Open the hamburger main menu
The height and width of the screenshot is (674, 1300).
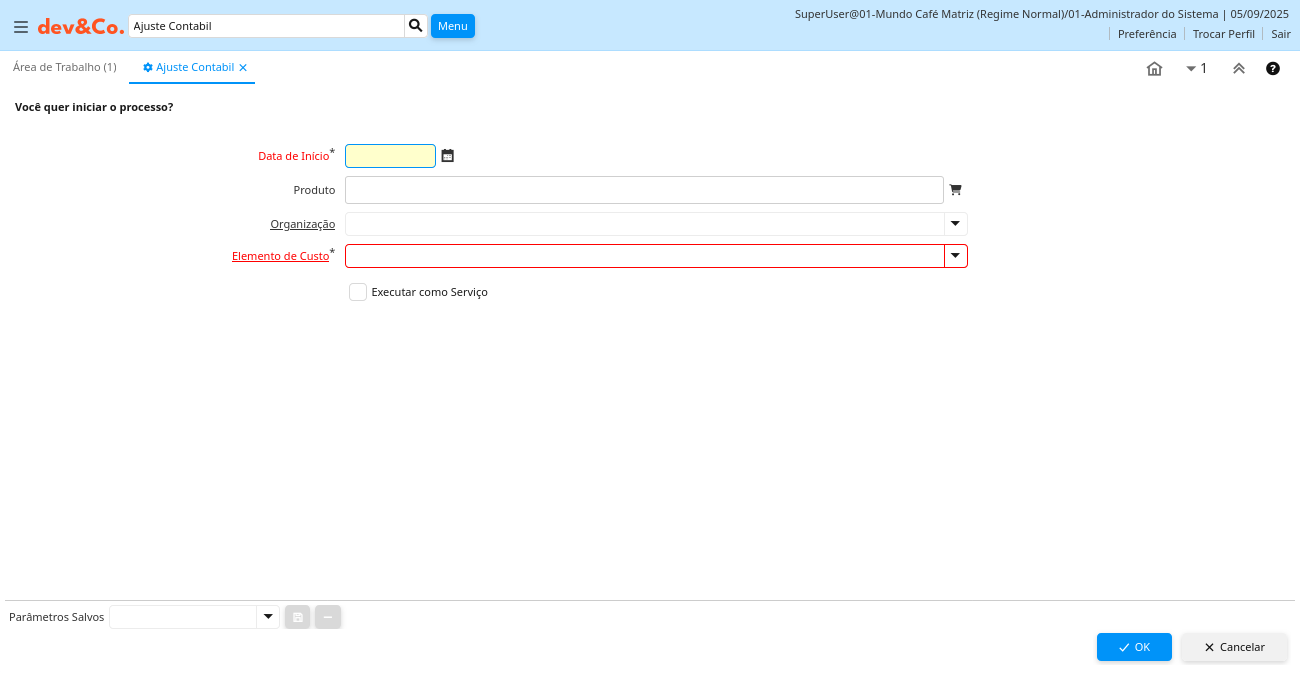point(20,27)
